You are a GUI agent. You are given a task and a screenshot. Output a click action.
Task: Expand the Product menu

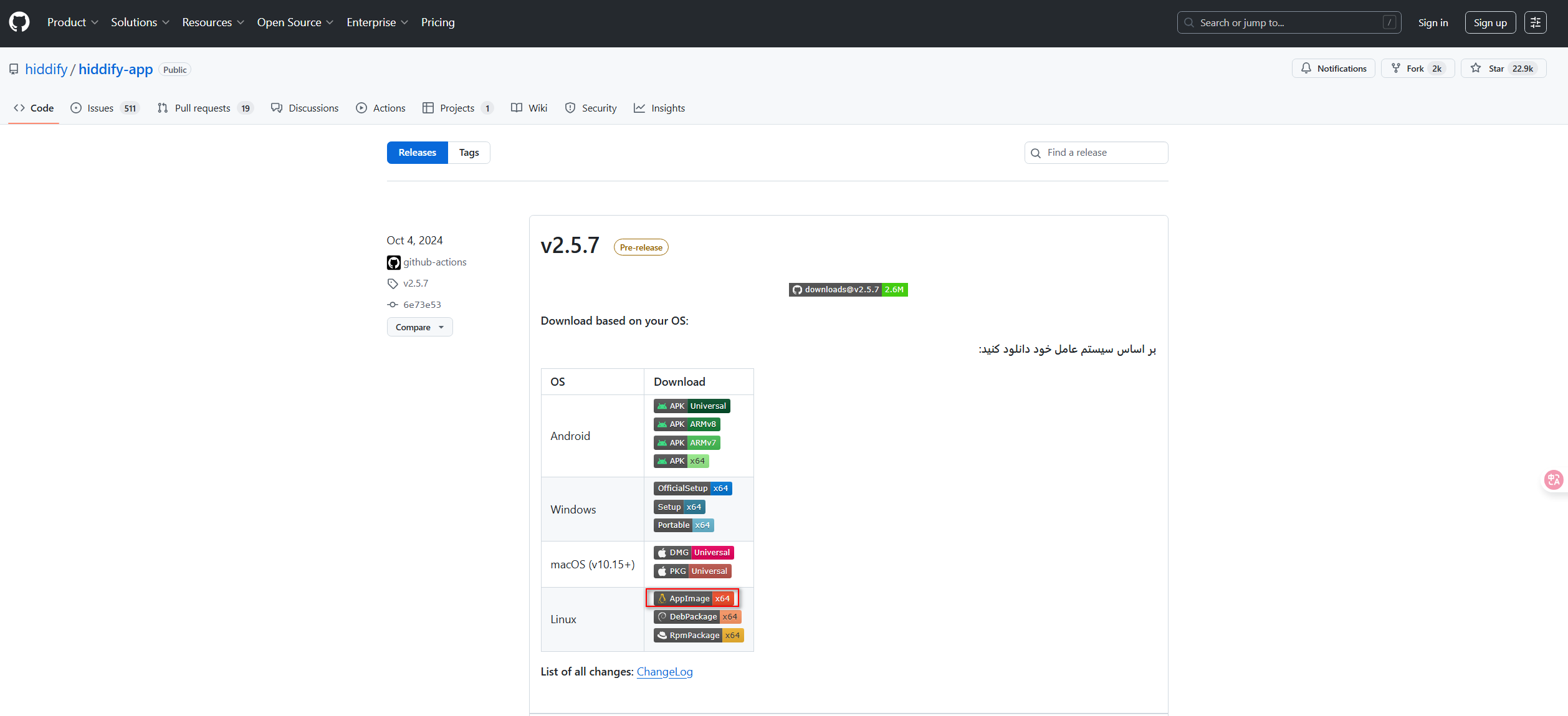(x=73, y=22)
